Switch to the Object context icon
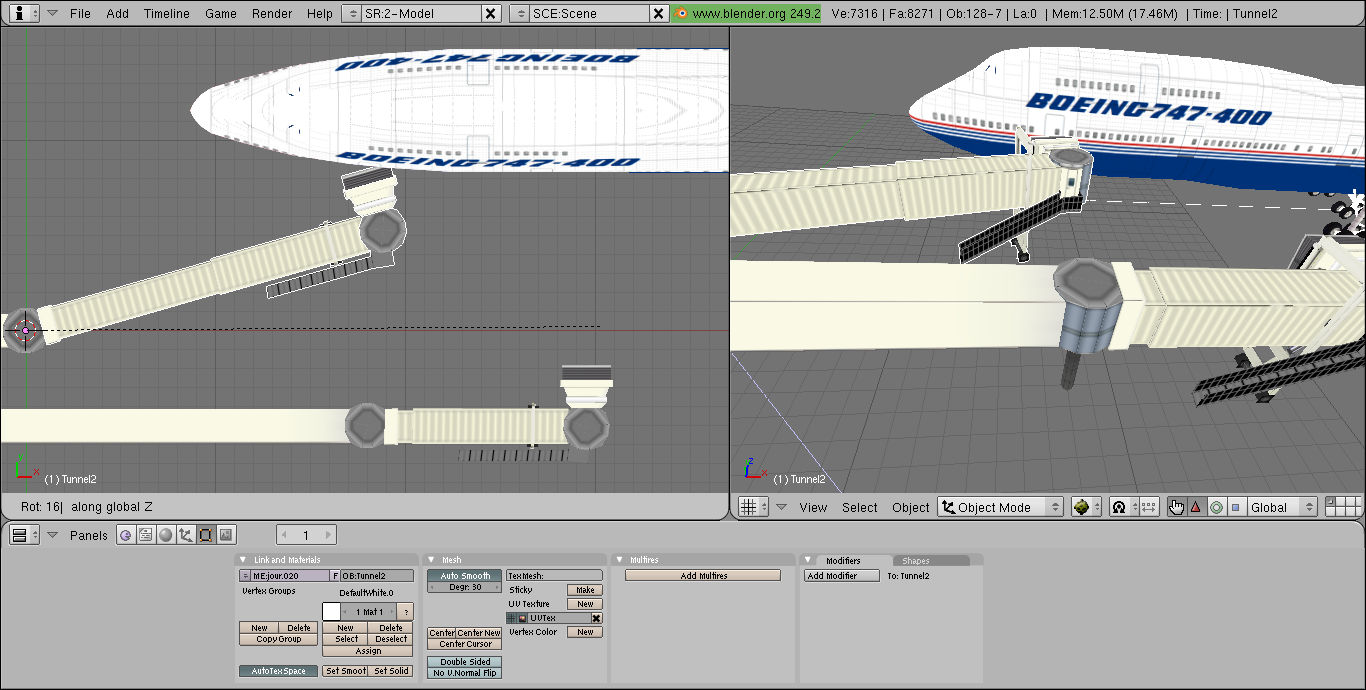Image resolution: width=1366 pixels, height=690 pixels. pos(186,535)
